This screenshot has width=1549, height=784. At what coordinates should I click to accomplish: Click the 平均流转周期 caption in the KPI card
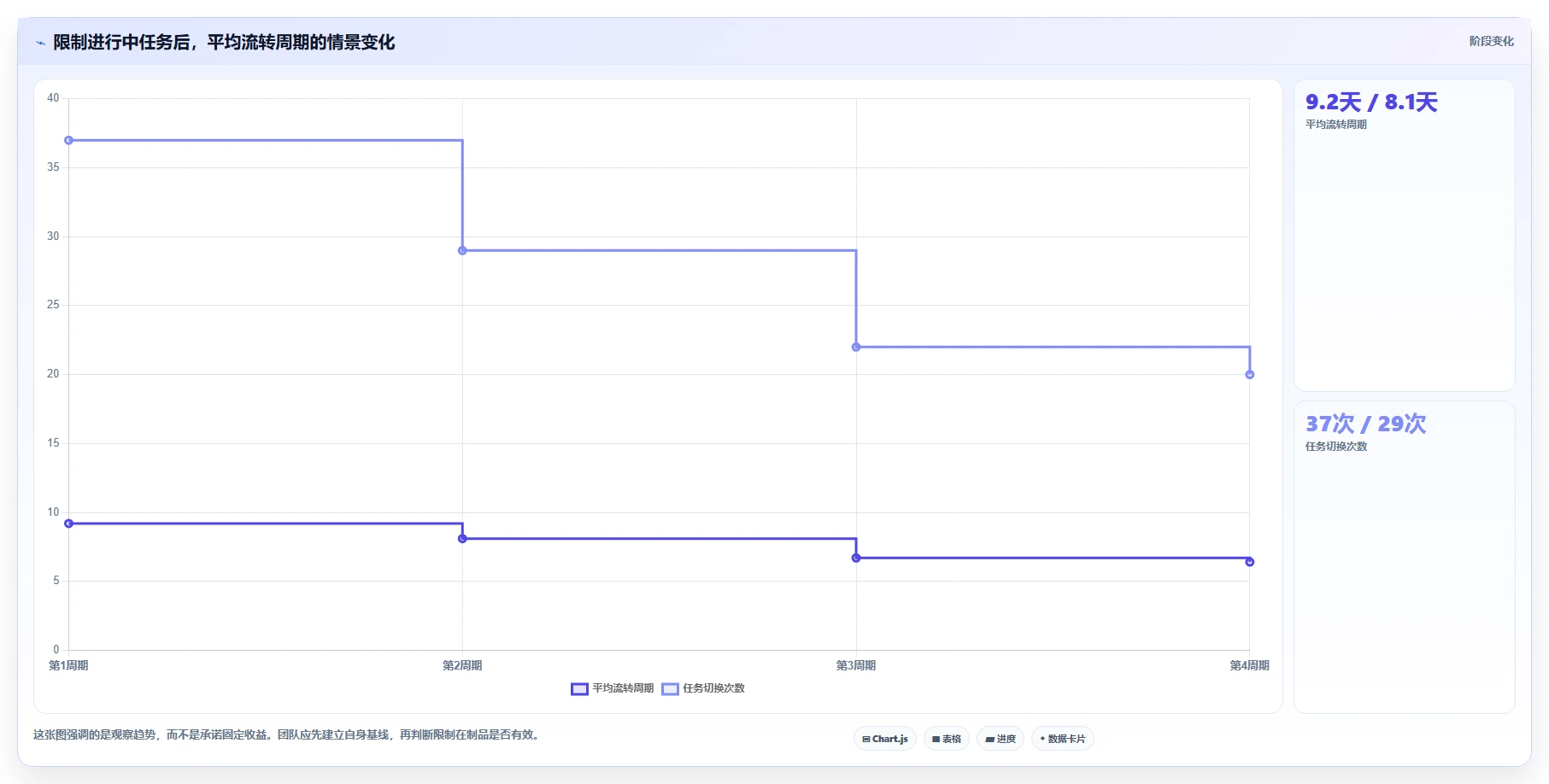click(x=1335, y=125)
